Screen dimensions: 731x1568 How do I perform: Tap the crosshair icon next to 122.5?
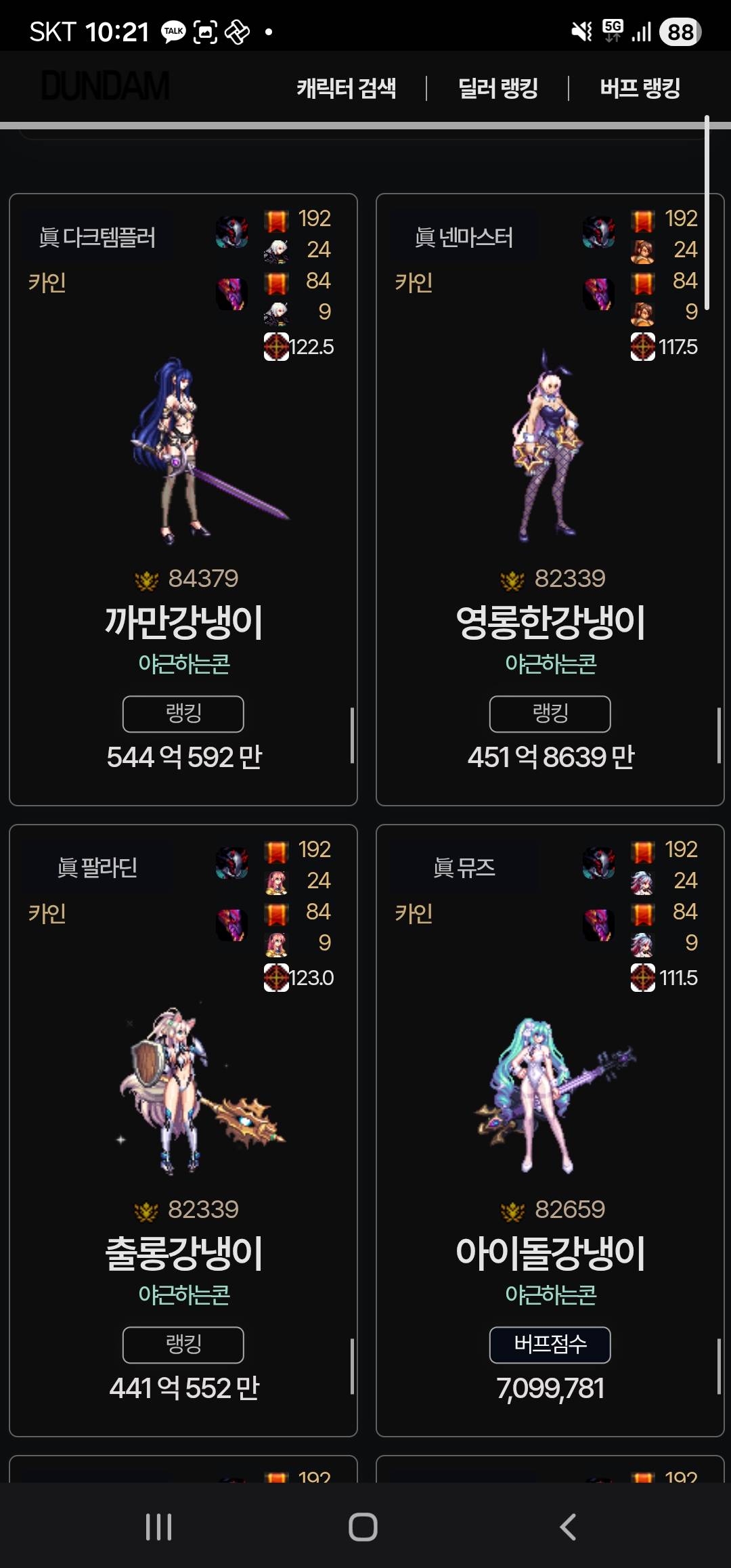[x=276, y=347]
